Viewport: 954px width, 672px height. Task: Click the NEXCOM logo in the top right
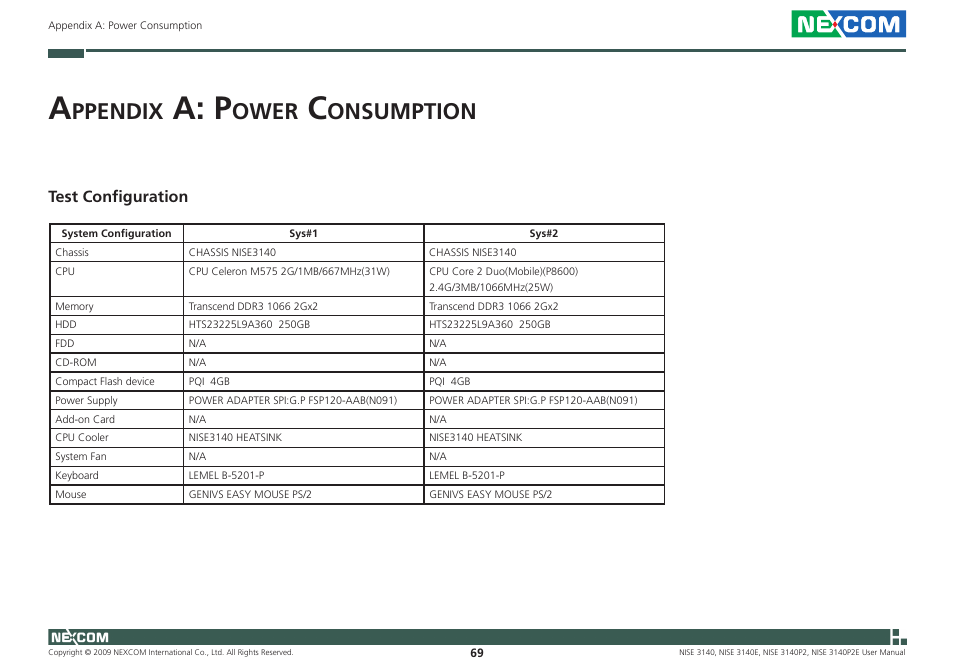848,24
